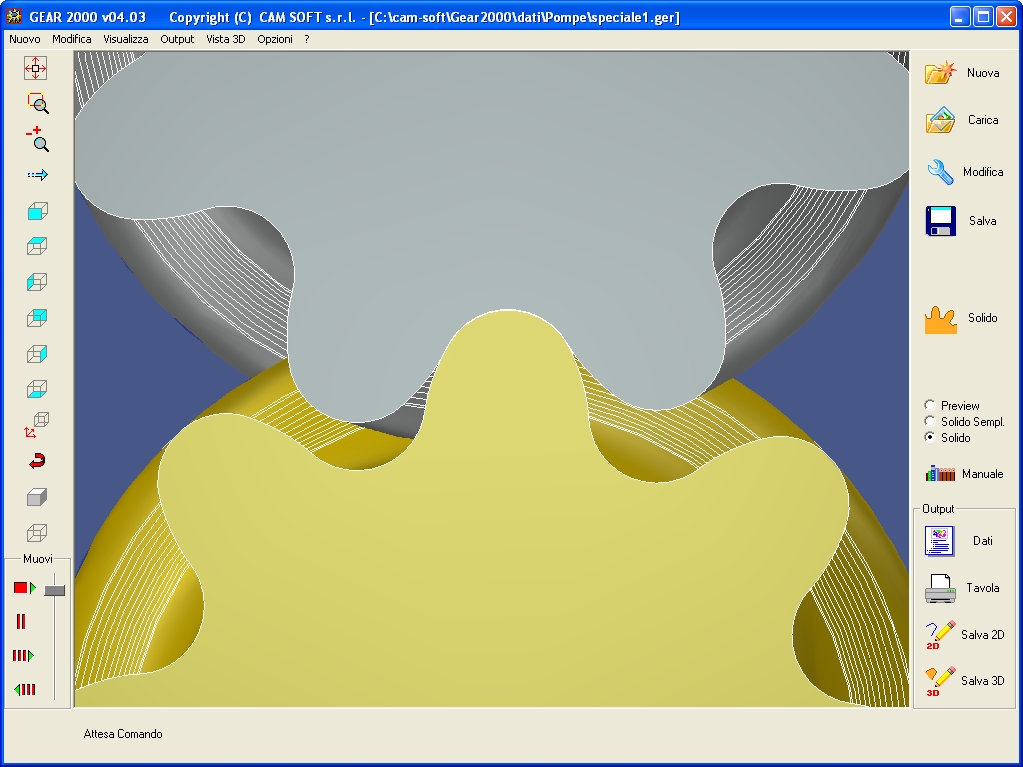Minimize the GEAR 2000 window

click(x=959, y=16)
